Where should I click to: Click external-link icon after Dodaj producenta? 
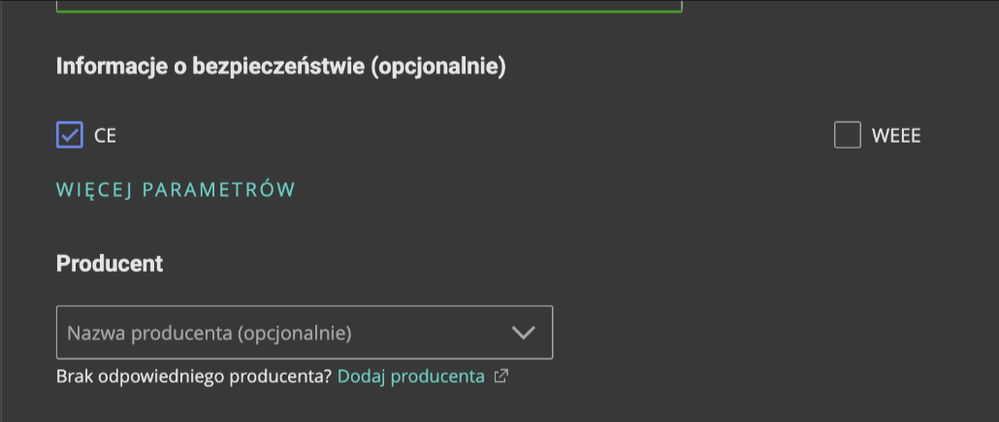point(501,377)
